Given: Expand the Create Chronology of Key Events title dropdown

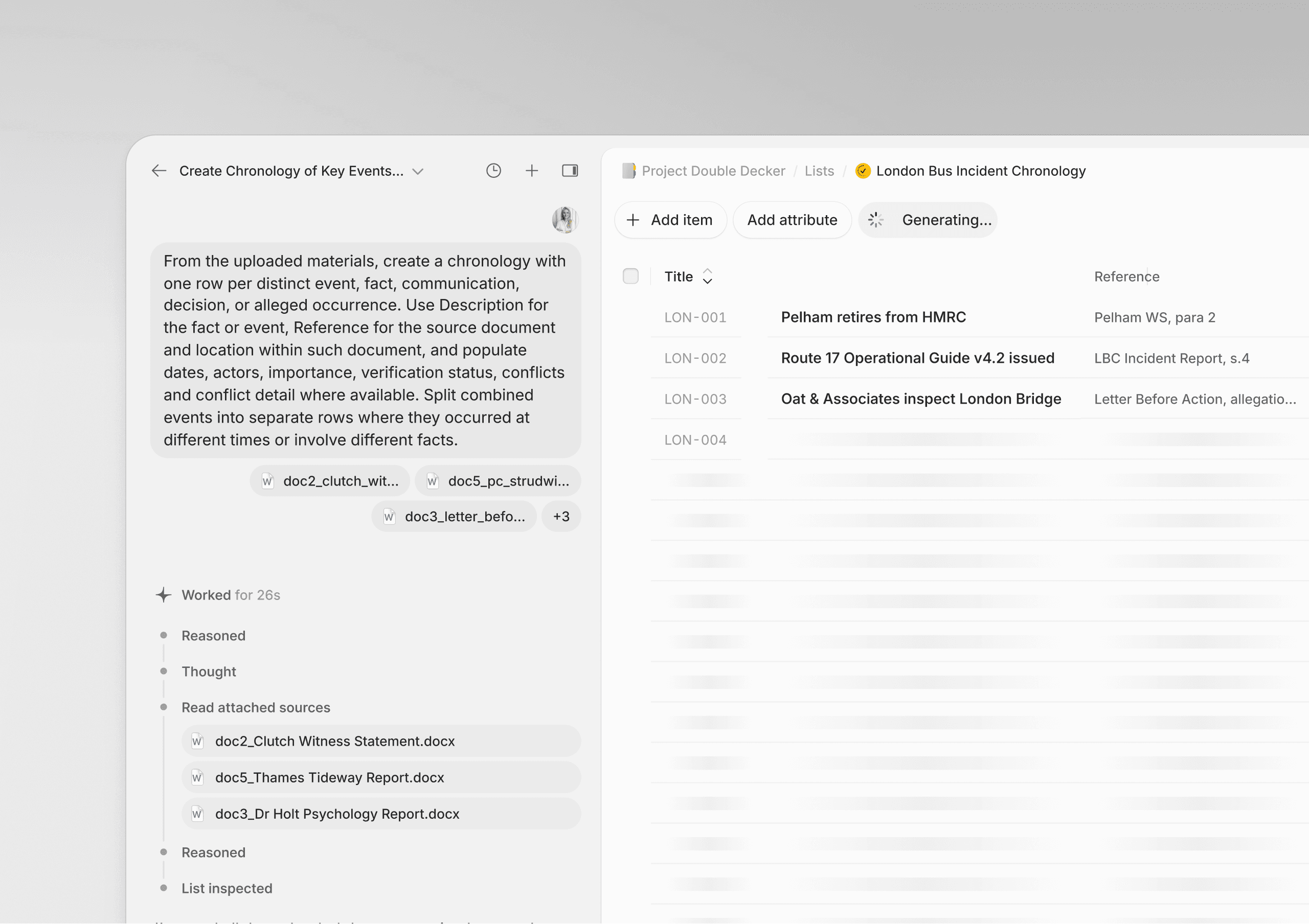Looking at the screenshot, I should pos(418,172).
